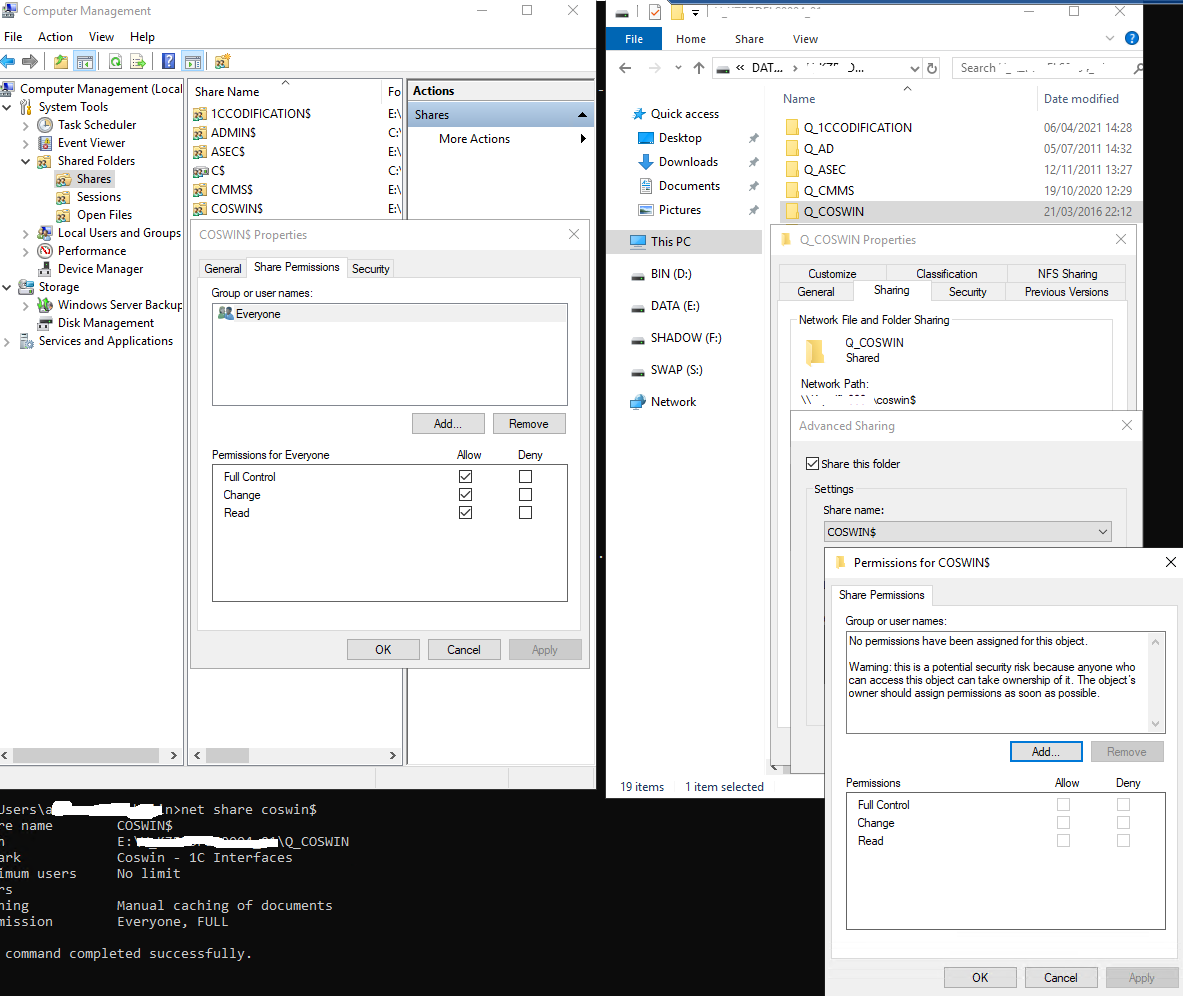Select the Performance icon in tree
This screenshot has width=1183, height=996.
pos(45,251)
